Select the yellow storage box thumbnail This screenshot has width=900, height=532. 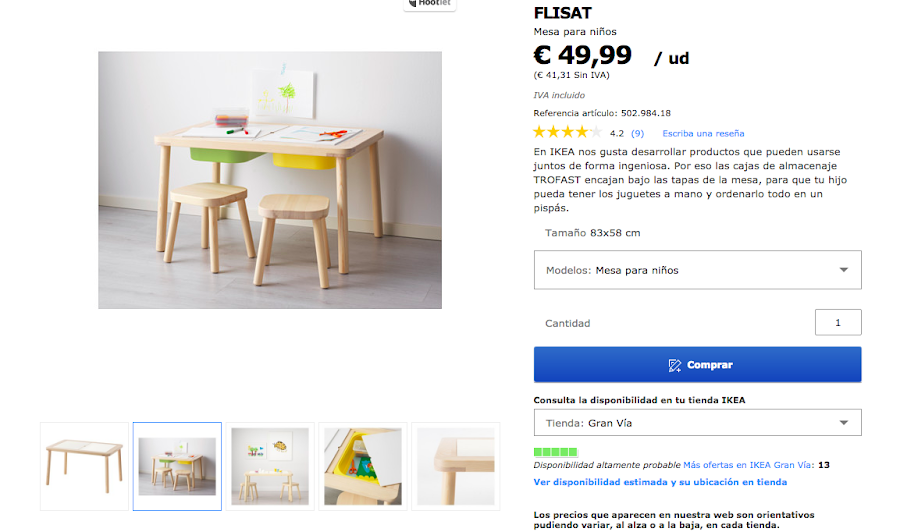(x=363, y=467)
